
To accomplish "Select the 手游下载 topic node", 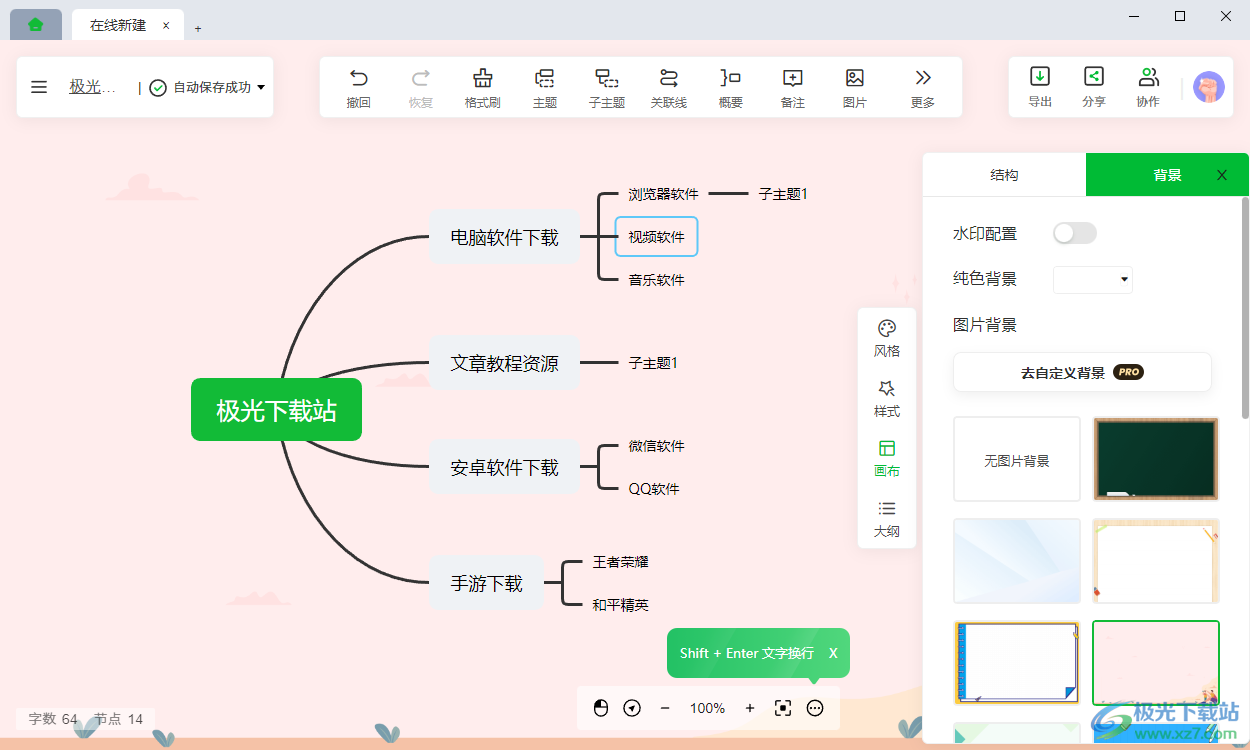I will [486, 583].
